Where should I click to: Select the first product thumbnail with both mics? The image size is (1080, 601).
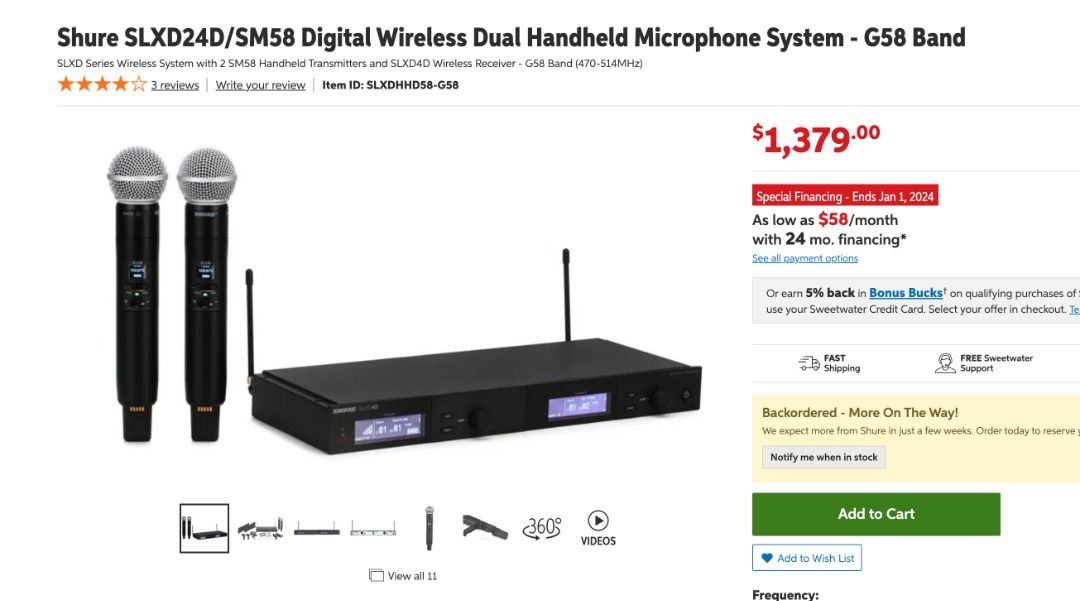pos(204,529)
